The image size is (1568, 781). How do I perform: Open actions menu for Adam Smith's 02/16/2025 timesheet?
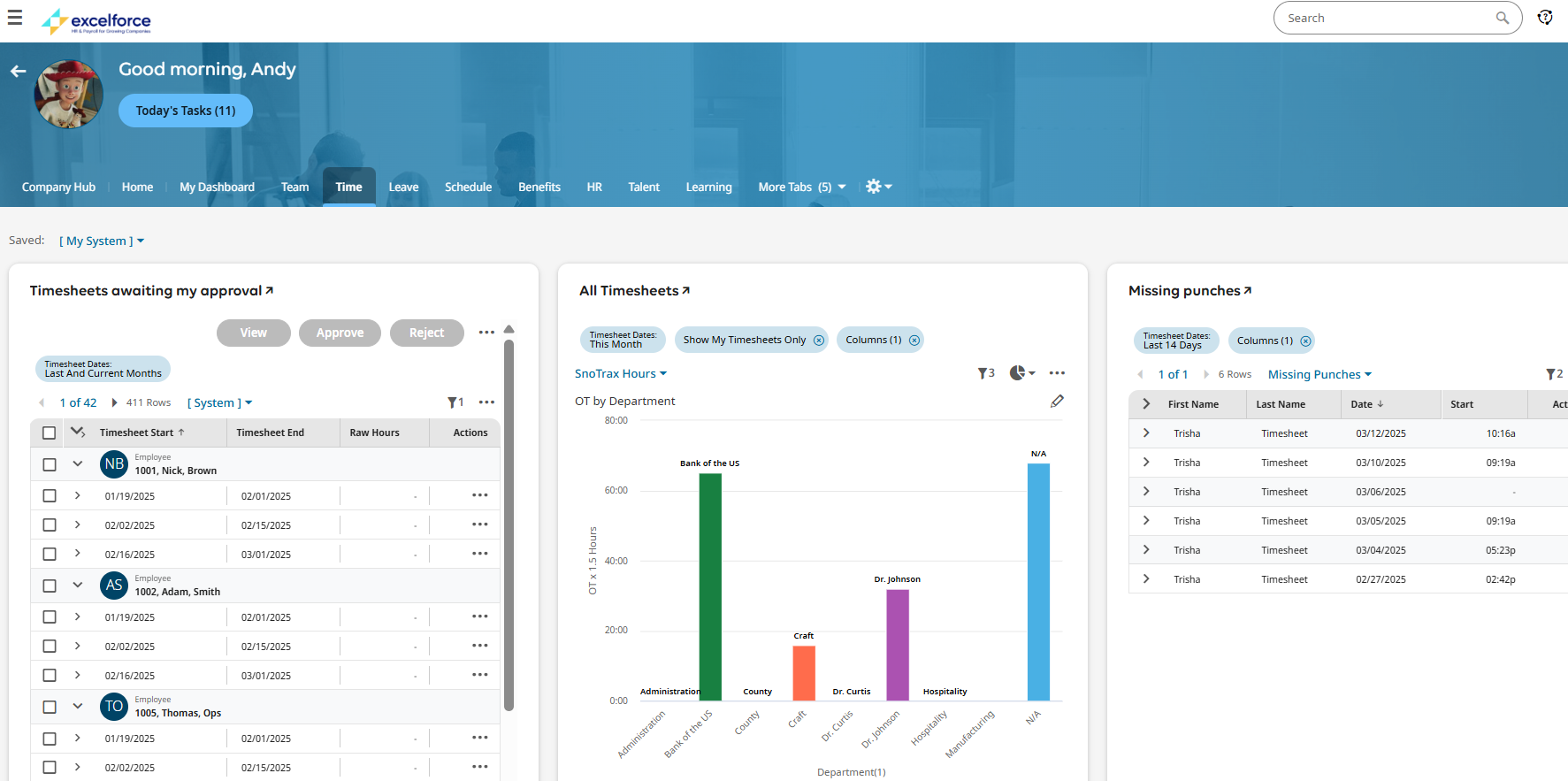pyautogui.click(x=480, y=675)
